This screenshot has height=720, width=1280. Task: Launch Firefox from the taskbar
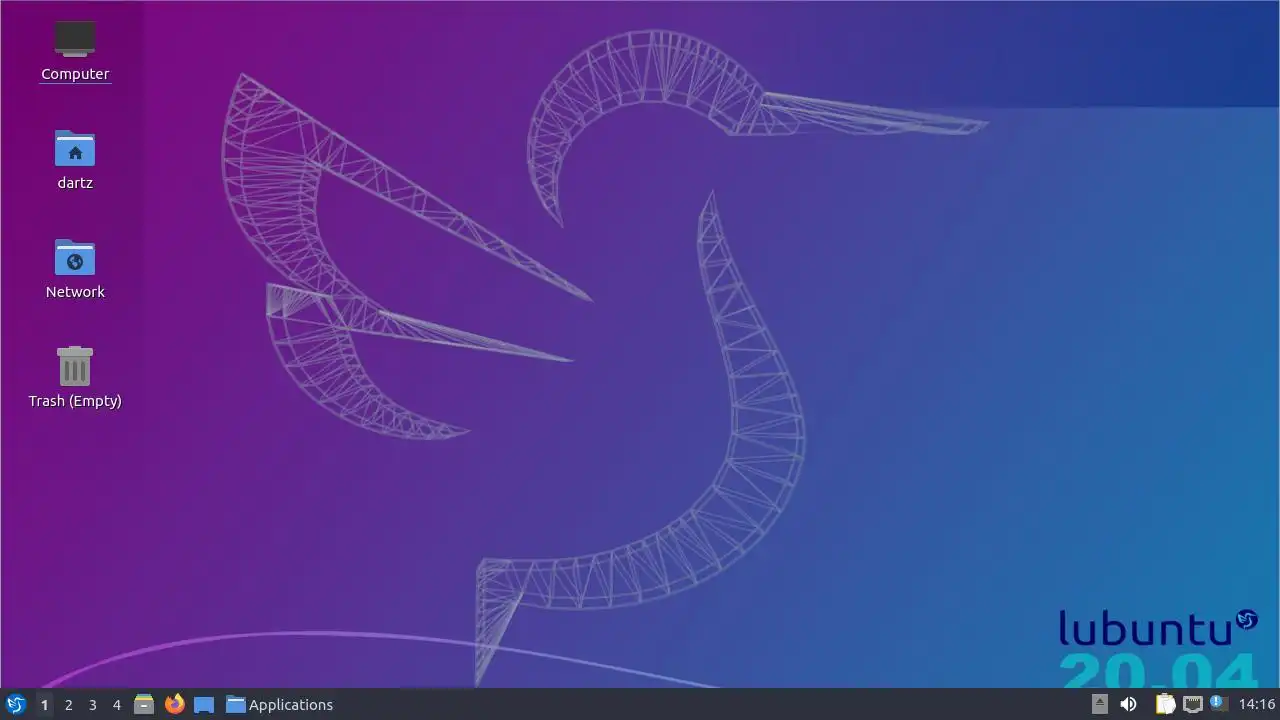[x=174, y=704]
